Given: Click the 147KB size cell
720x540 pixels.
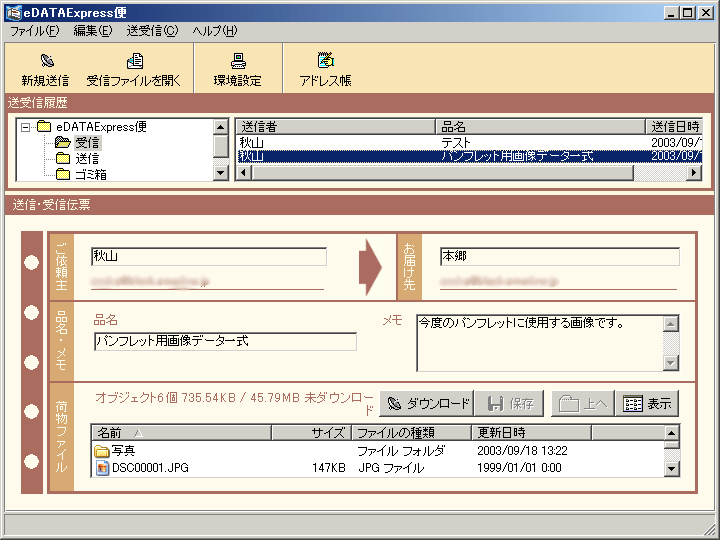Looking at the screenshot, I should tap(328, 468).
